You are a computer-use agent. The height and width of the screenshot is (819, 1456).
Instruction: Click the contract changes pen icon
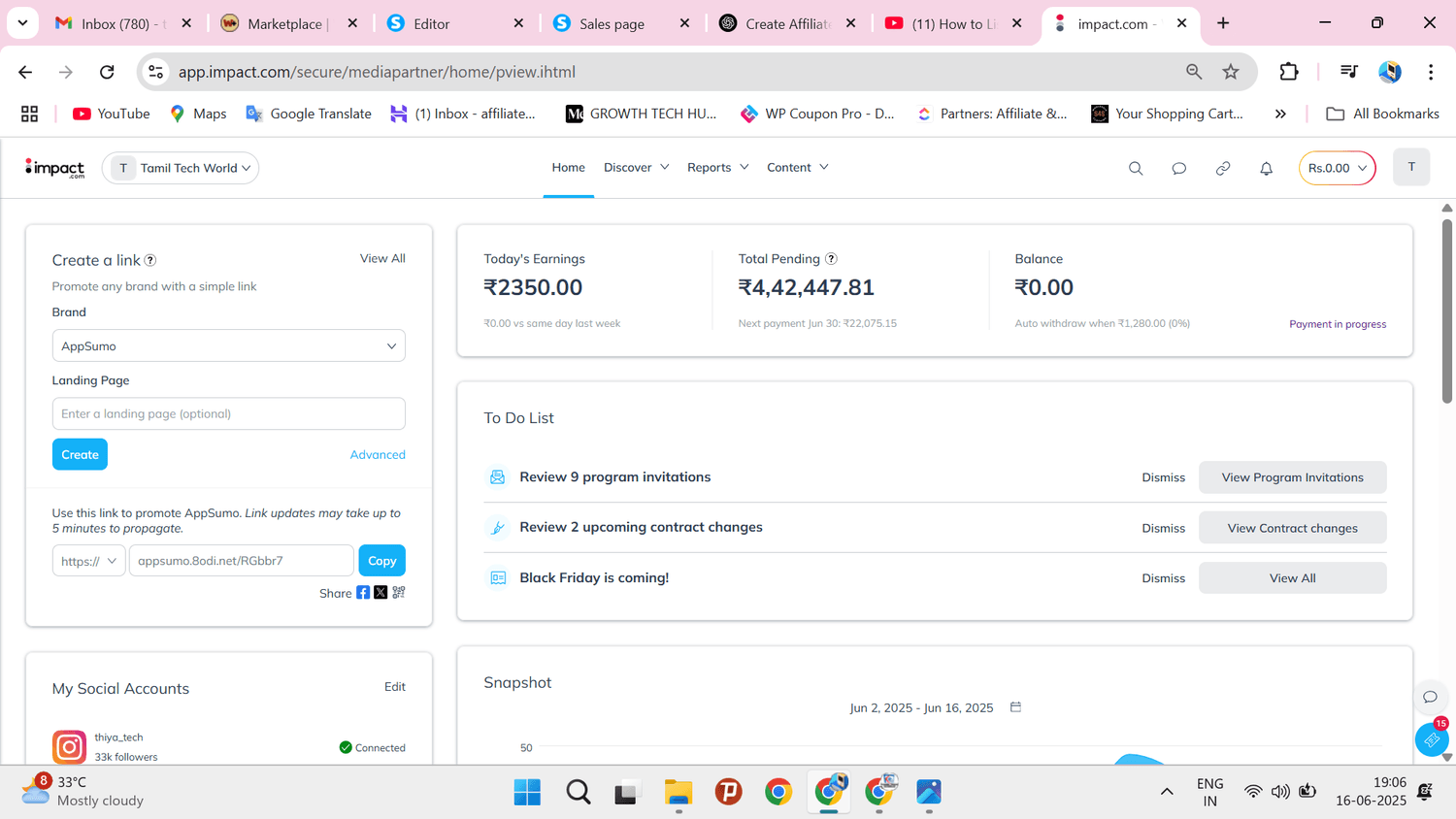point(498,528)
